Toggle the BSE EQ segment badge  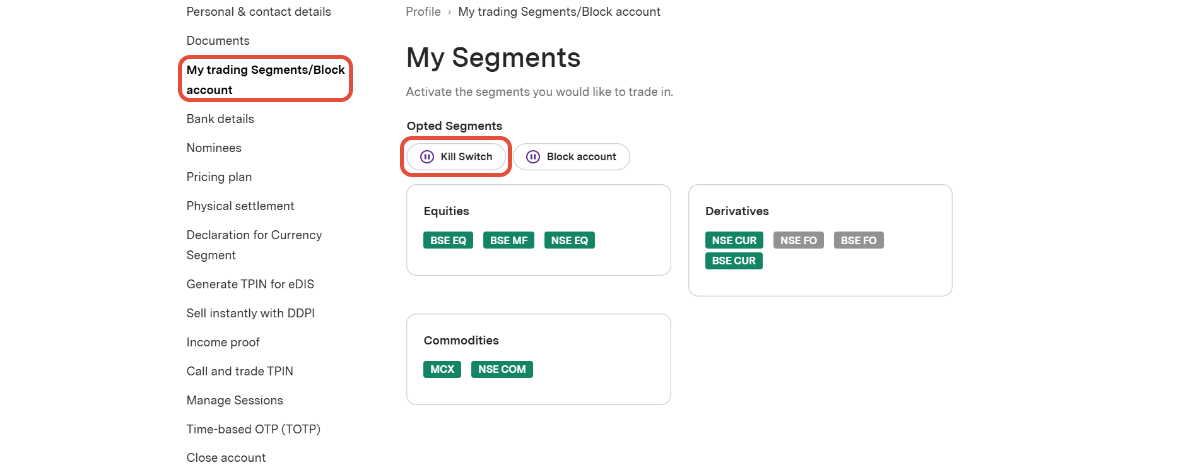click(x=448, y=240)
